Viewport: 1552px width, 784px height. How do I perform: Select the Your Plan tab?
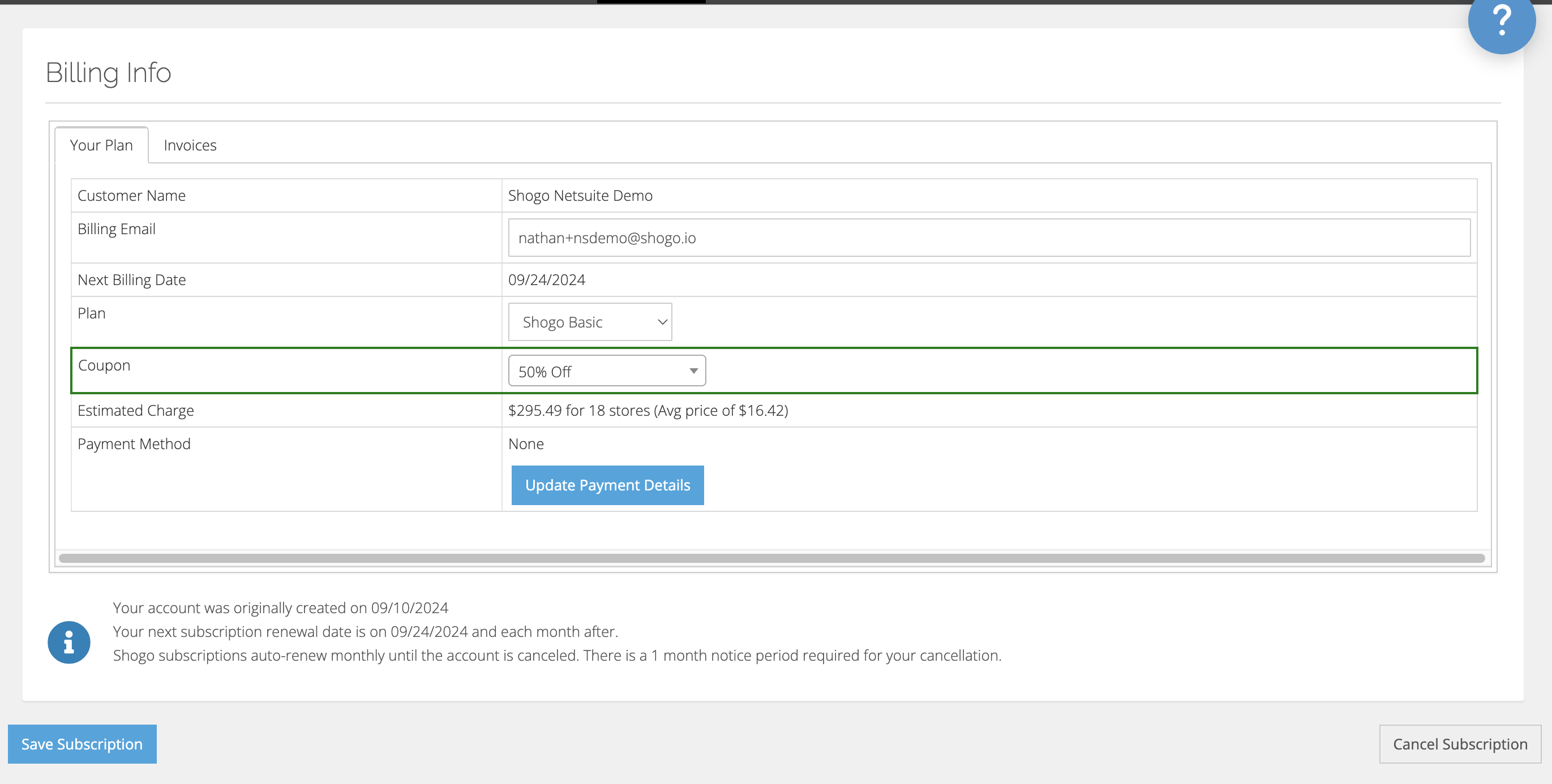coord(101,145)
